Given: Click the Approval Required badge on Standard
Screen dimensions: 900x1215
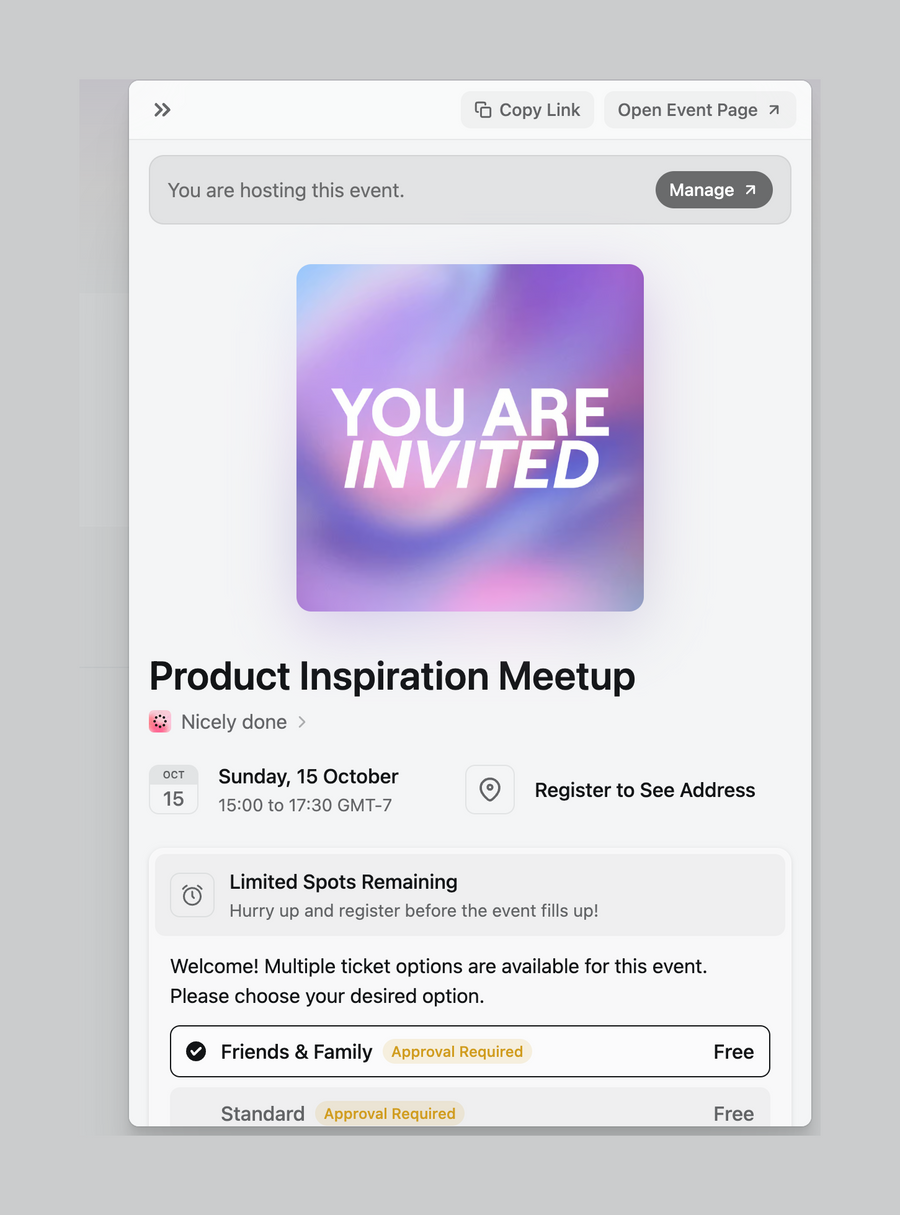Looking at the screenshot, I should point(389,1113).
